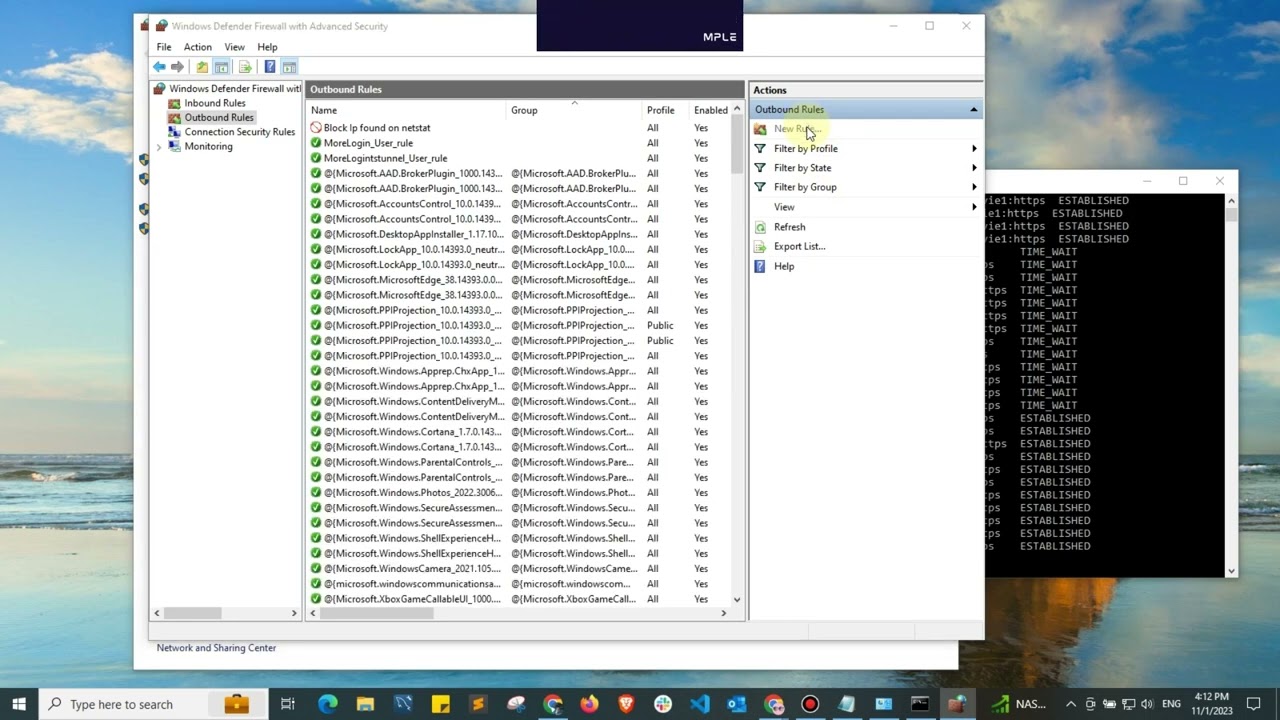Click the Up One Level folder icon
The image size is (1280, 720).
(202, 67)
